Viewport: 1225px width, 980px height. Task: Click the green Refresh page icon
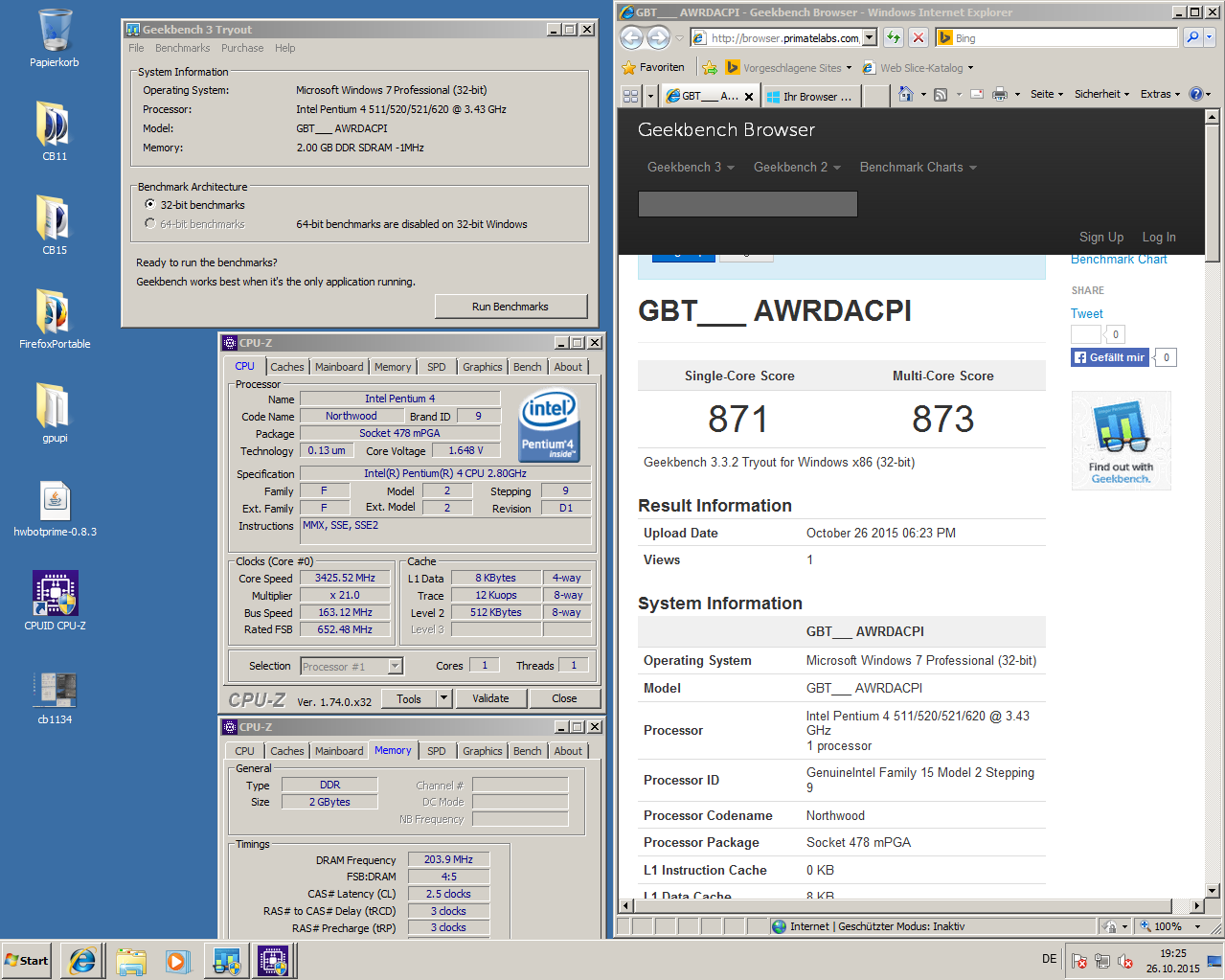(894, 37)
